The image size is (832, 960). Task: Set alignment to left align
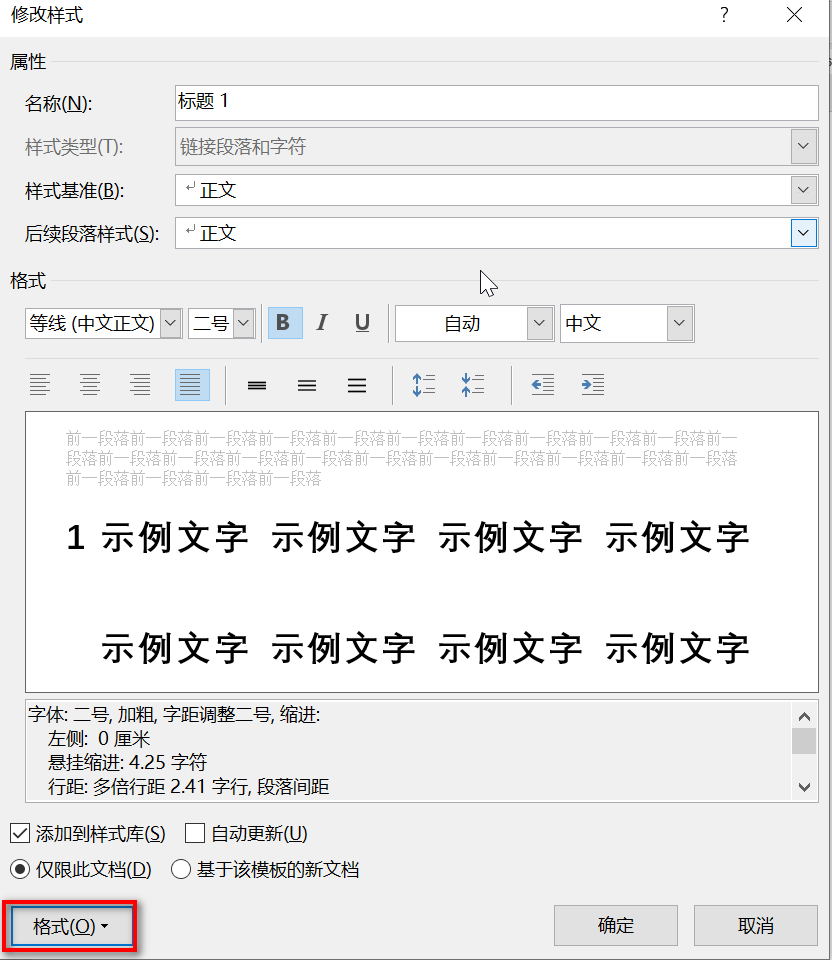click(40, 385)
